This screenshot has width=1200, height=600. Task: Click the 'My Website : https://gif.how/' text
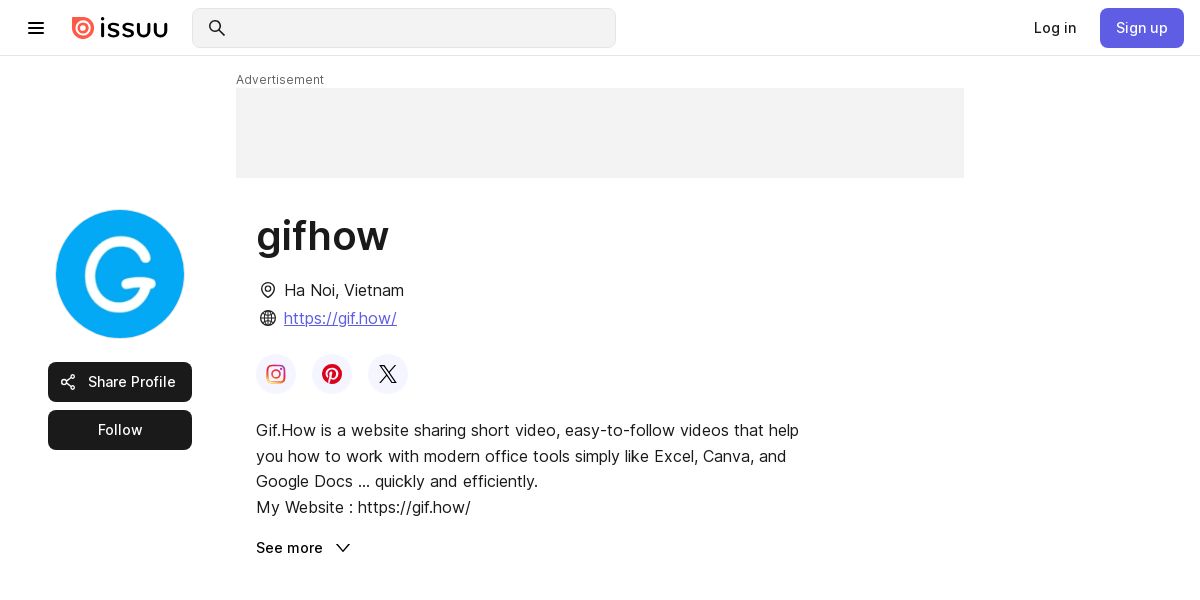(363, 507)
